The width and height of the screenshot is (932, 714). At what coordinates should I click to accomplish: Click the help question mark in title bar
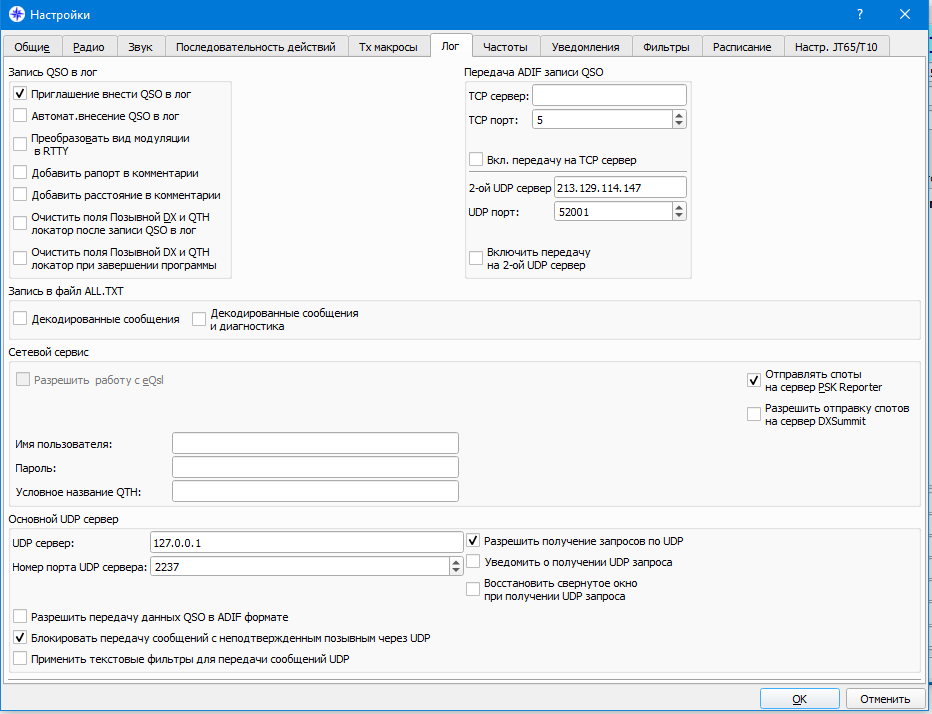tap(859, 14)
